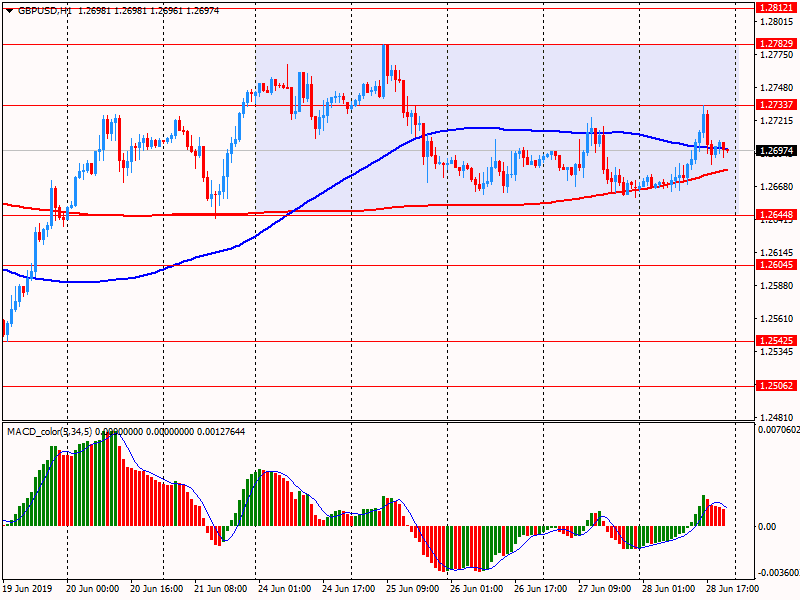Click the 27 Jun 09:00 time label
Image resolution: width=800 pixels, height=600 pixels.
coord(604,588)
